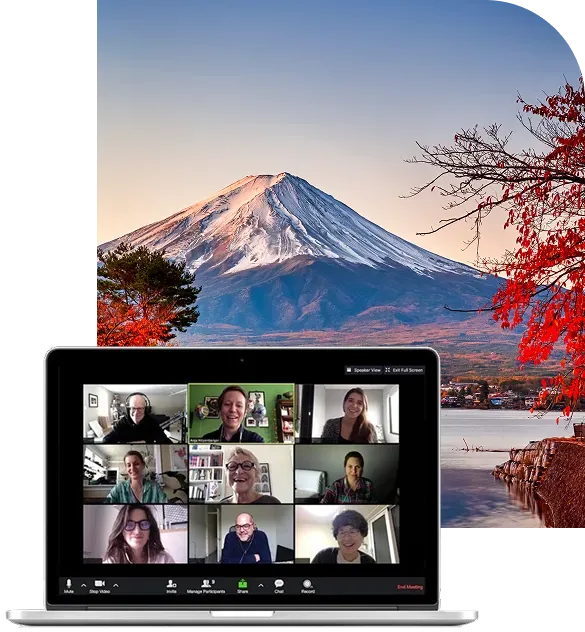Expand video options arrow beside Stop Video
This screenshot has height=632, width=585.
click(x=116, y=585)
